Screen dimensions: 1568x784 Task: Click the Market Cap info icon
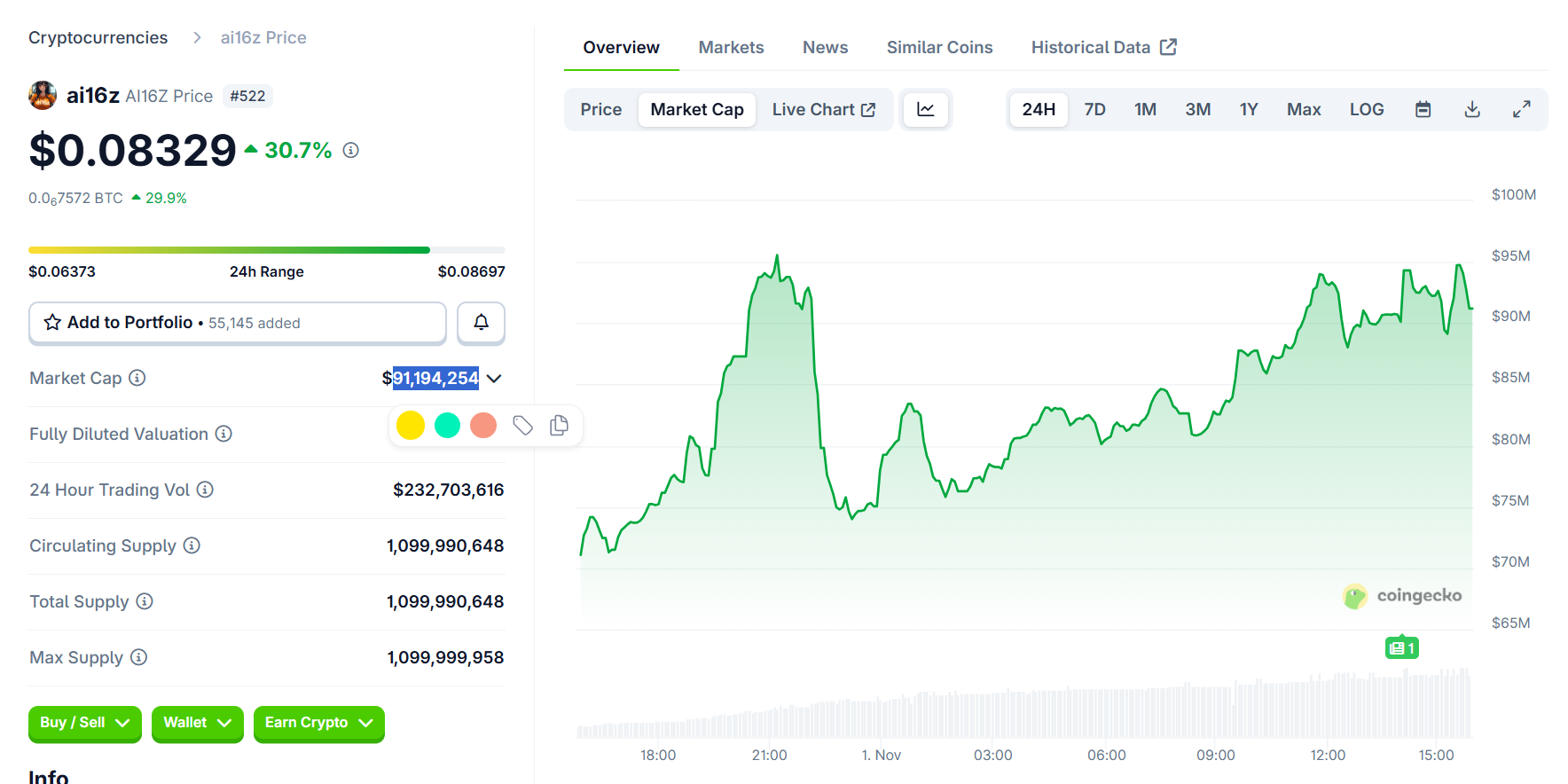click(137, 378)
